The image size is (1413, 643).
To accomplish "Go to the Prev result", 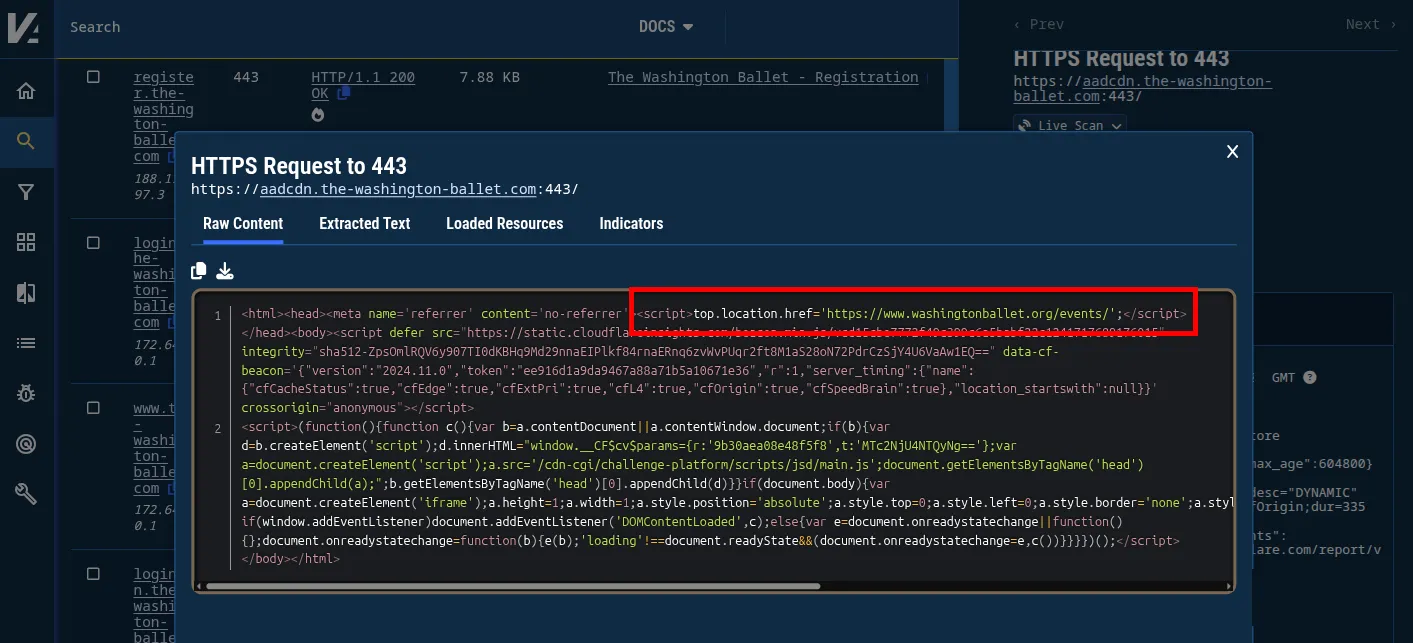I will [x=1039, y=24].
